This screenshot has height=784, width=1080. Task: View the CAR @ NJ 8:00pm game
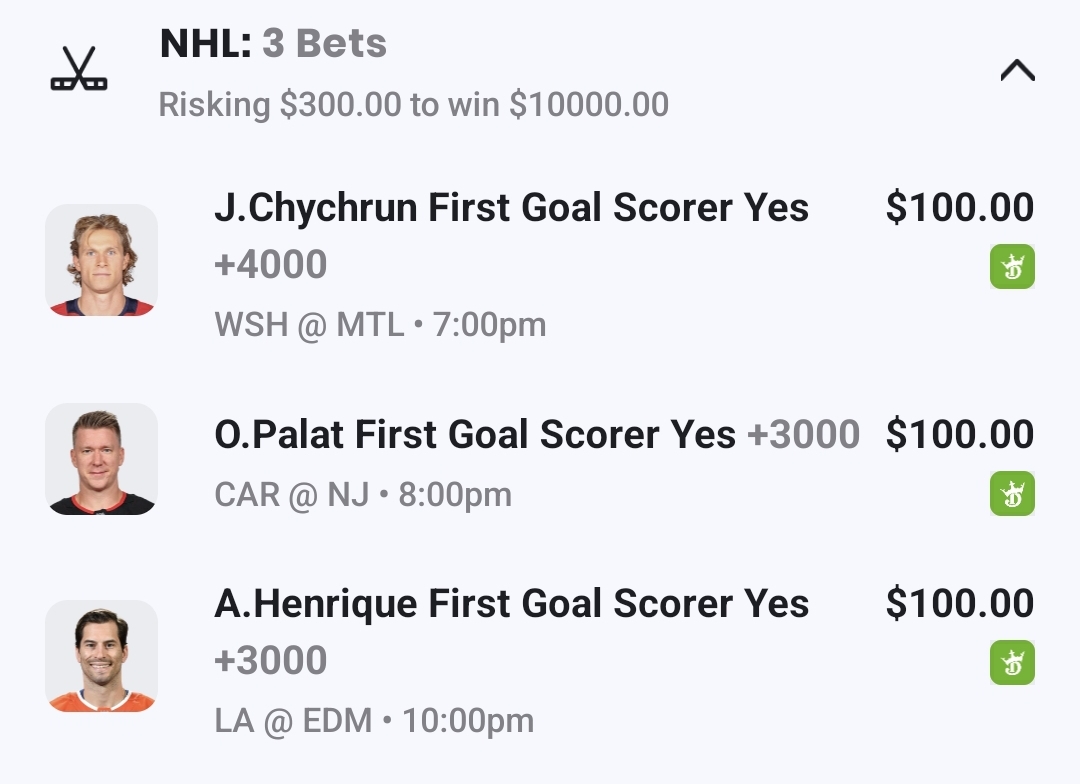(363, 495)
